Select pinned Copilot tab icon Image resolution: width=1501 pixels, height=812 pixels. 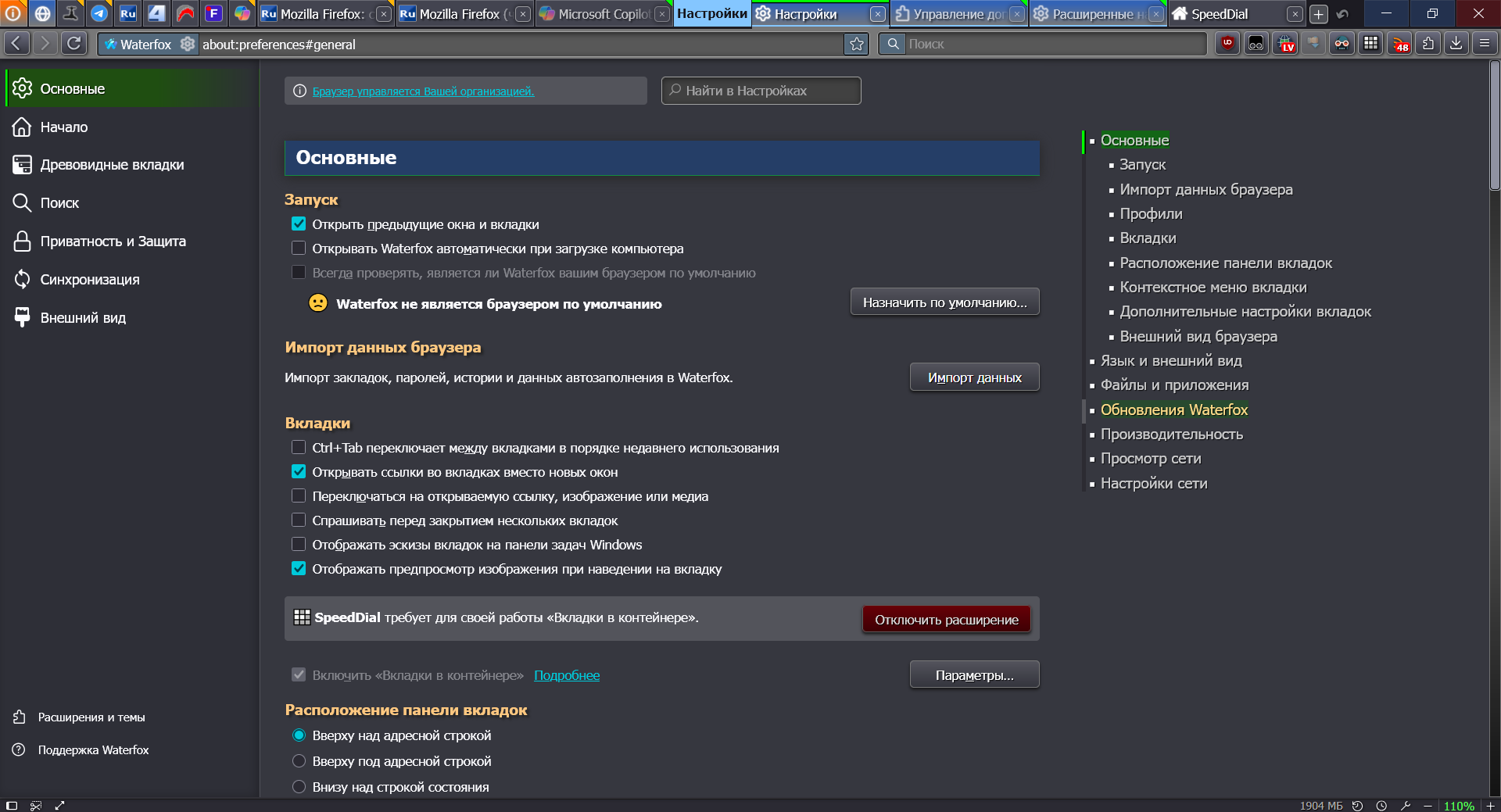(242, 13)
